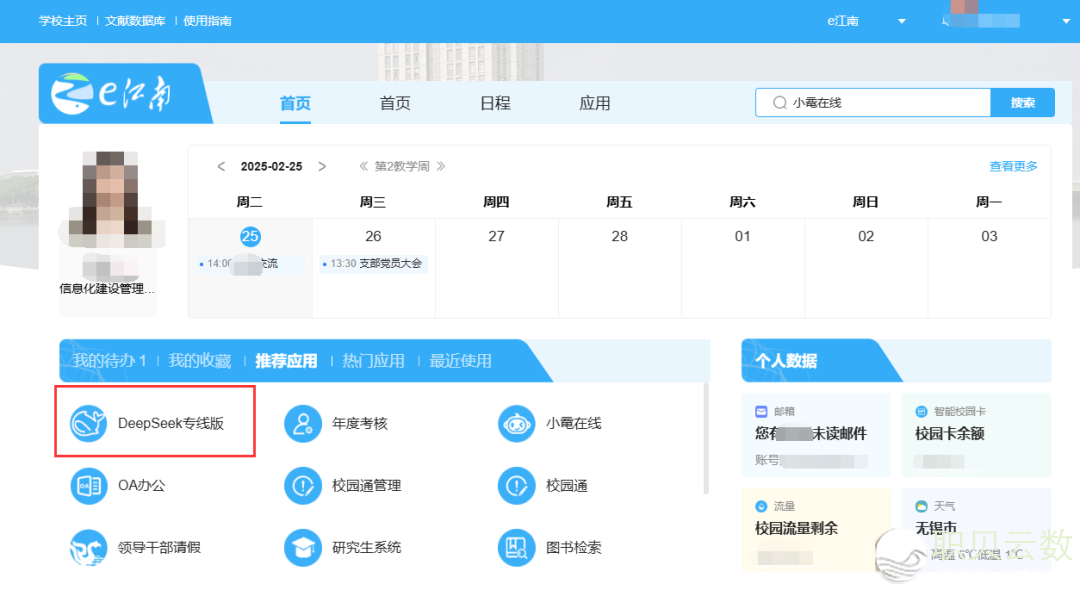Select the 推荐应用 tab
This screenshot has width=1080, height=590.
pos(287,361)
